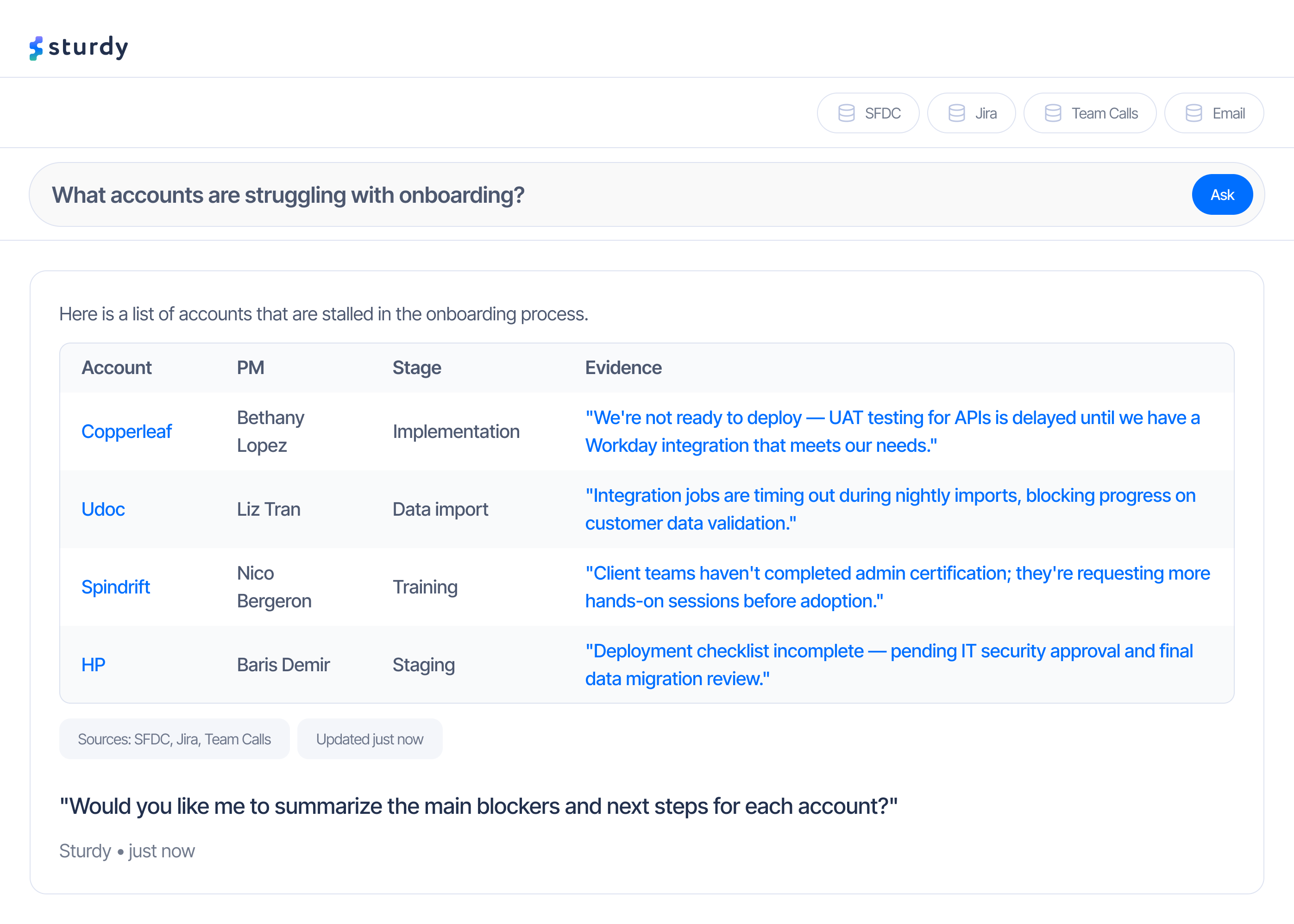Click the Sturdy logo icon

36,48
